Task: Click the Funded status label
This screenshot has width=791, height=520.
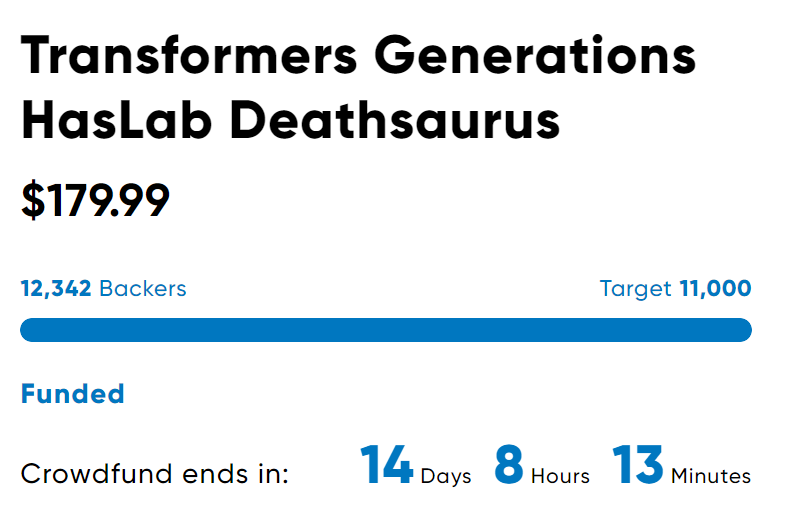Action: coord(73,394)
